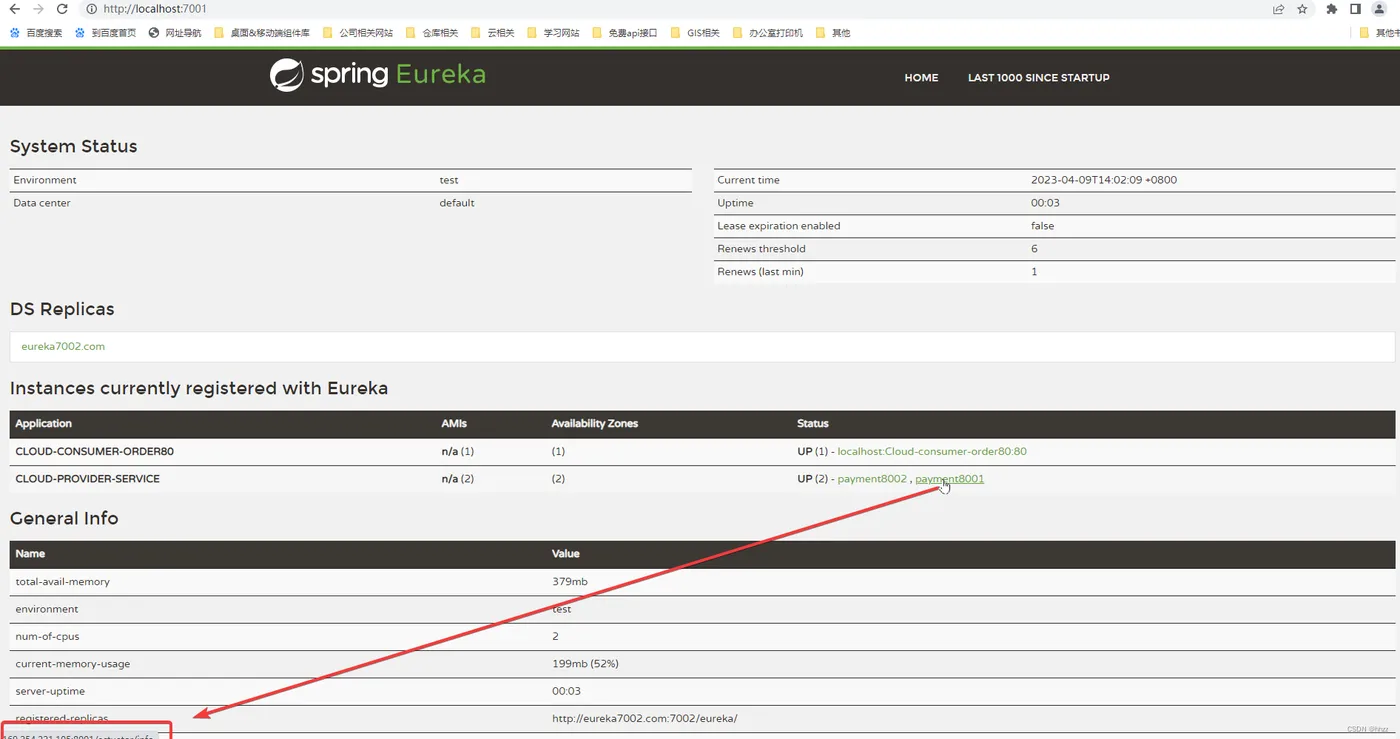Open LAST 1000 SINCE STARTUP page
The width and height of the screenshot is (1400, 739).
(1039, 77)
